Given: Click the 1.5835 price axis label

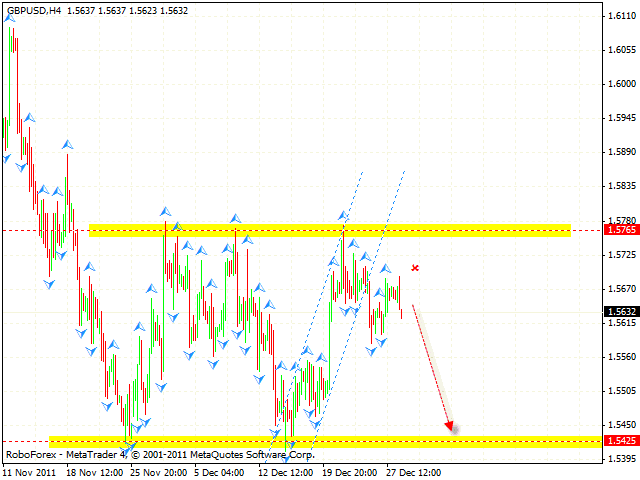Looking at the screenshot, I should point(622,186).
